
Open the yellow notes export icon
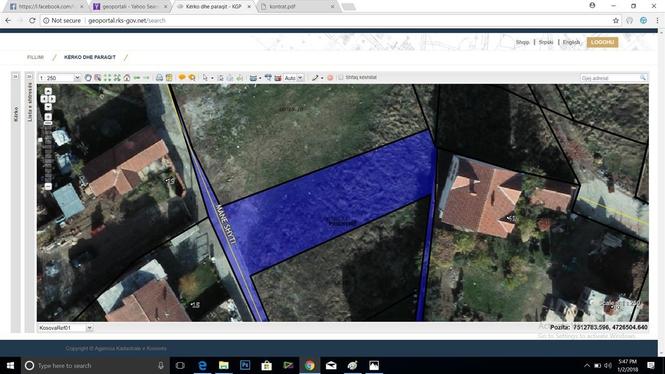click(169, 78)
